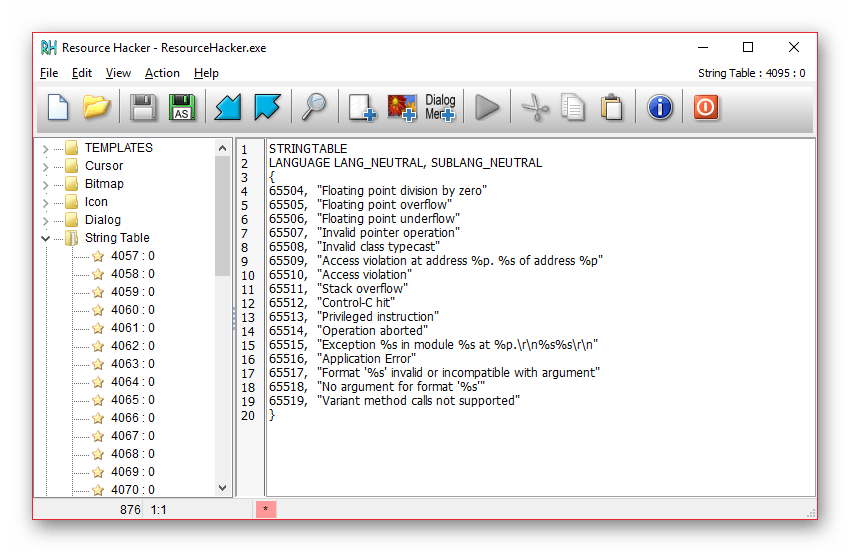Click the tree scrollbar up arrow

click(222, 148)
